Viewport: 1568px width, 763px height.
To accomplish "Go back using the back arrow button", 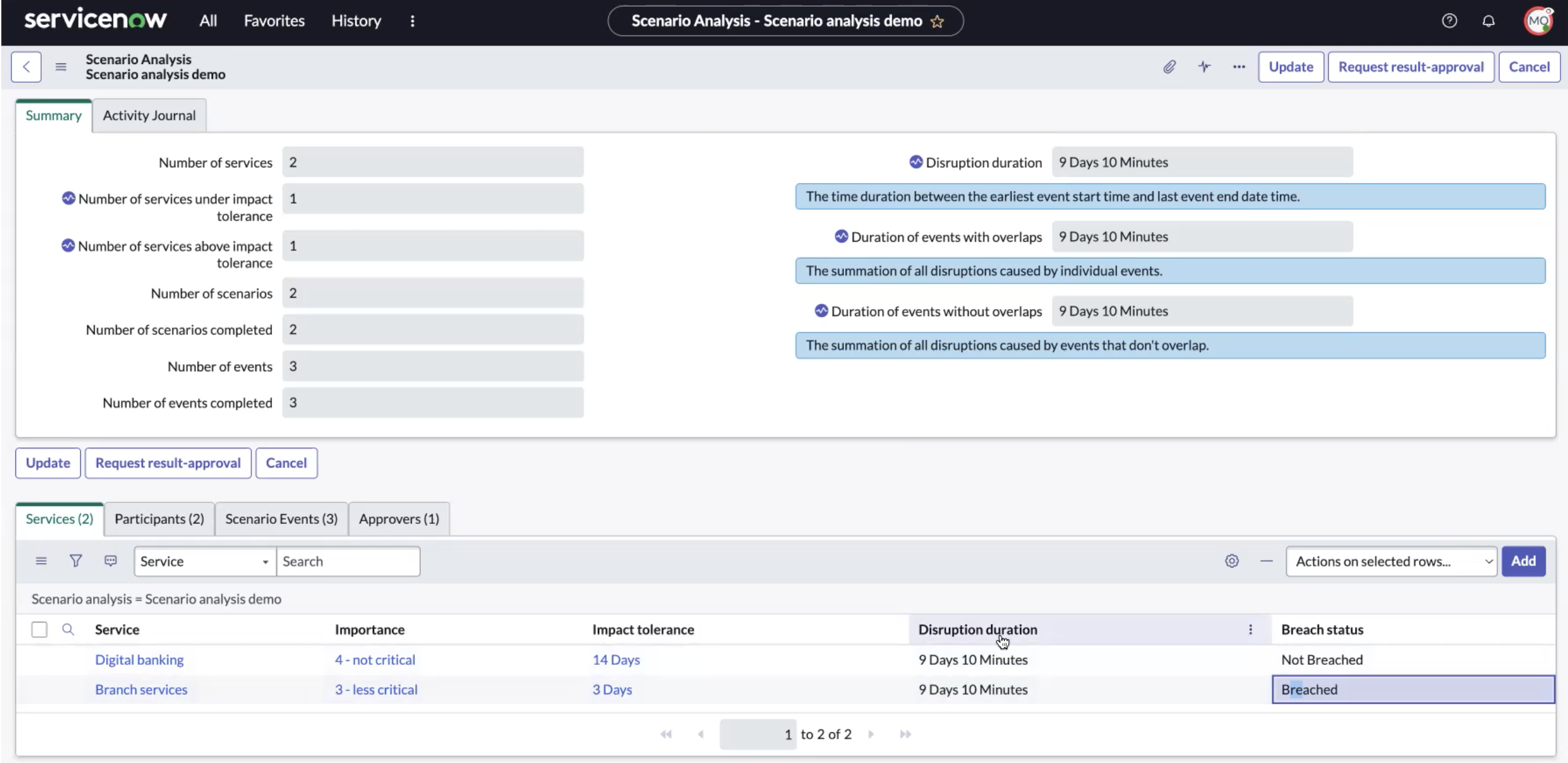I will (x=26, y=67).
